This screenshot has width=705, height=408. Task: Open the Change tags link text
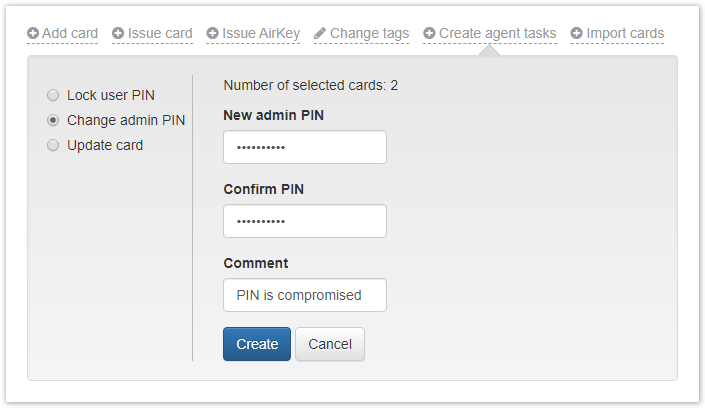tap(369, 33)
